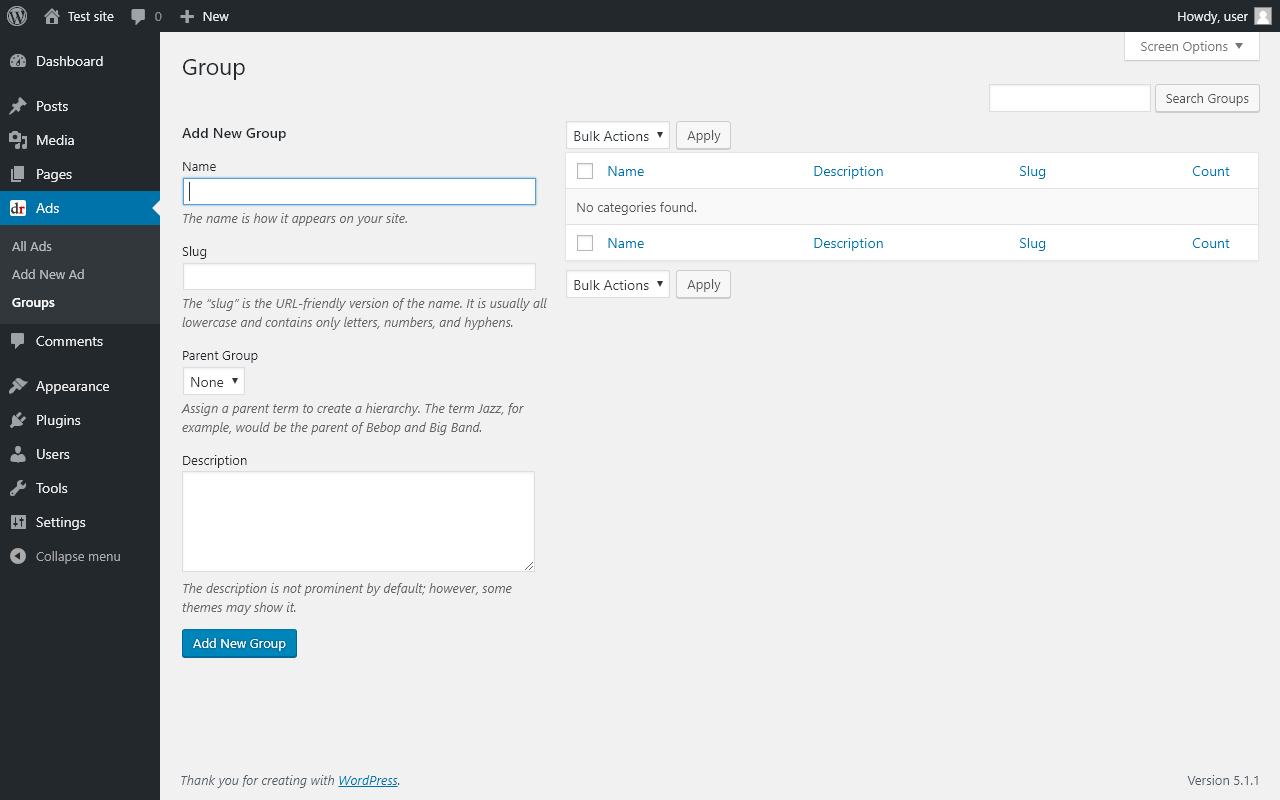Go to All Ads submenu
Viewport: 1280px width, 800px height.
pyautogui.click(x=32, y=246)
